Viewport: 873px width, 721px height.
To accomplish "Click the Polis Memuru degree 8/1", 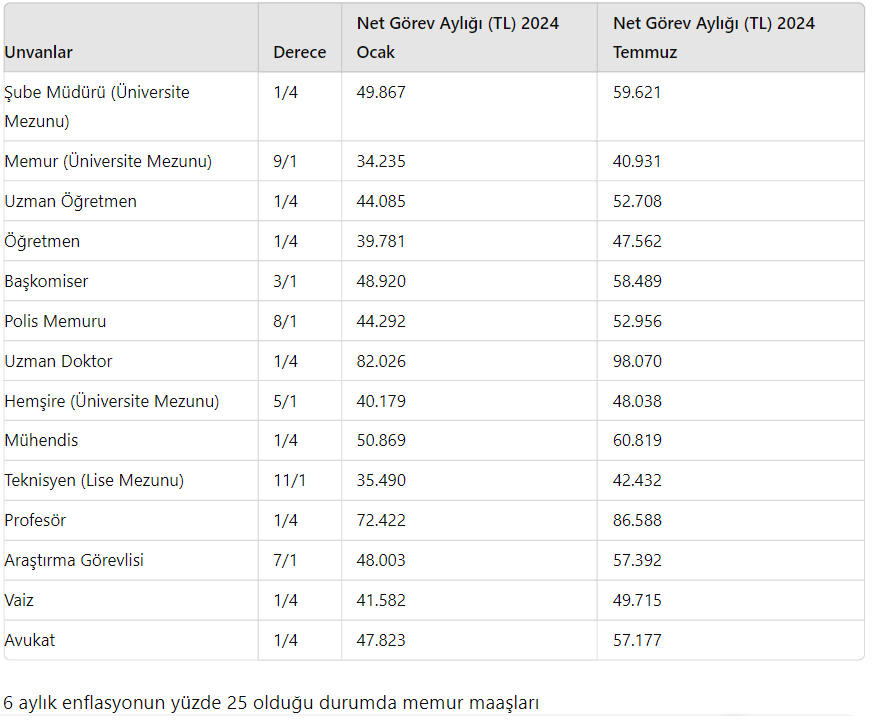I will pyautogui.click(x=285, y=321).
